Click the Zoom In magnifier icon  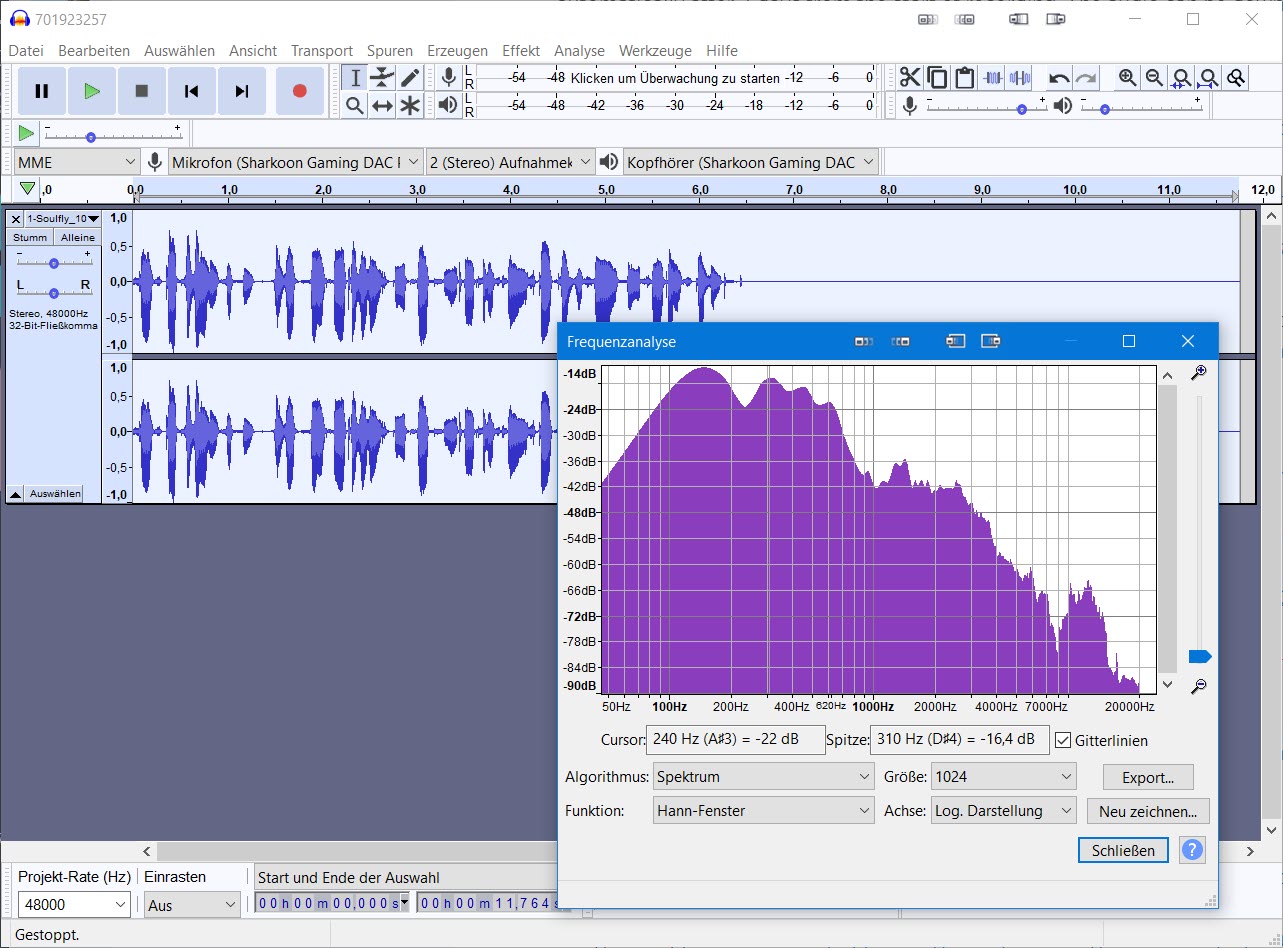[x=1127, y=78]
